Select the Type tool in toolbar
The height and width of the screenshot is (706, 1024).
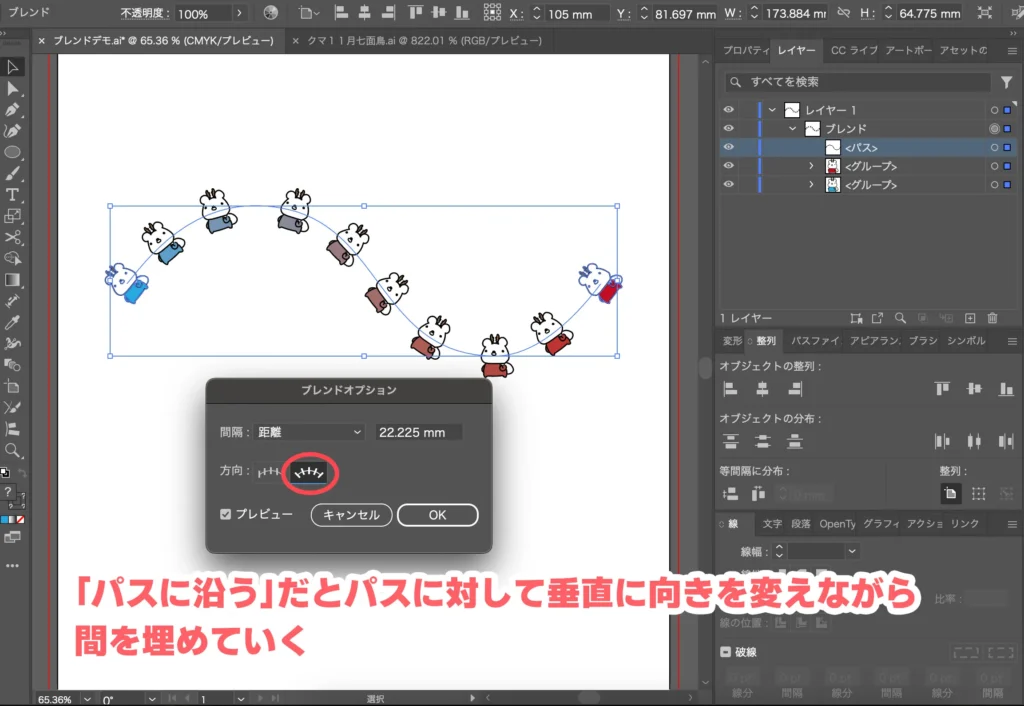point(13,194)
